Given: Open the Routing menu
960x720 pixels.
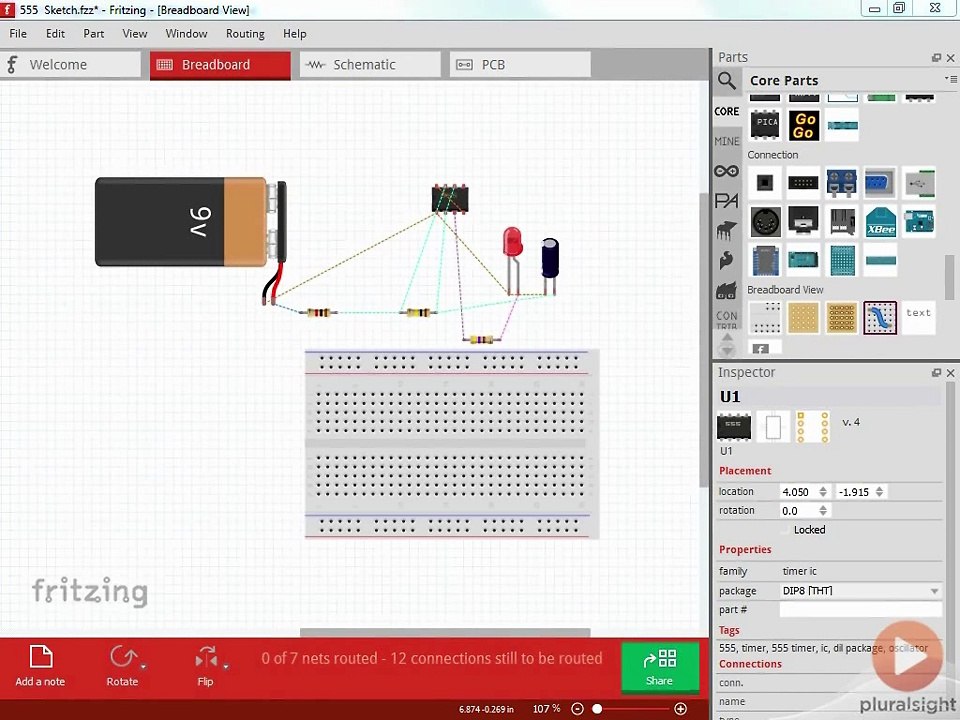Looking at the screenshot, I should coord(245,34).
